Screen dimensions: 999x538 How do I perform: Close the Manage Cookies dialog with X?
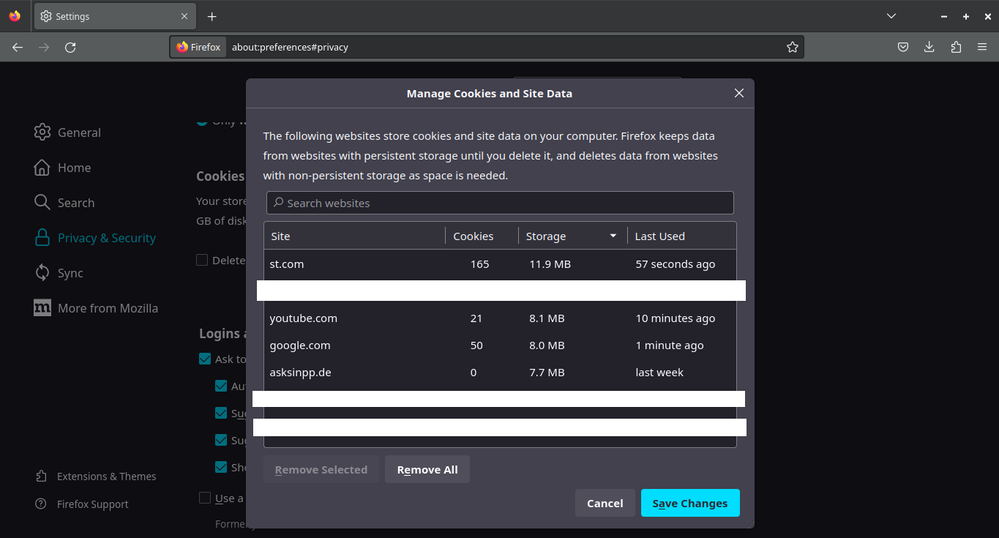[x=738, y=93]
